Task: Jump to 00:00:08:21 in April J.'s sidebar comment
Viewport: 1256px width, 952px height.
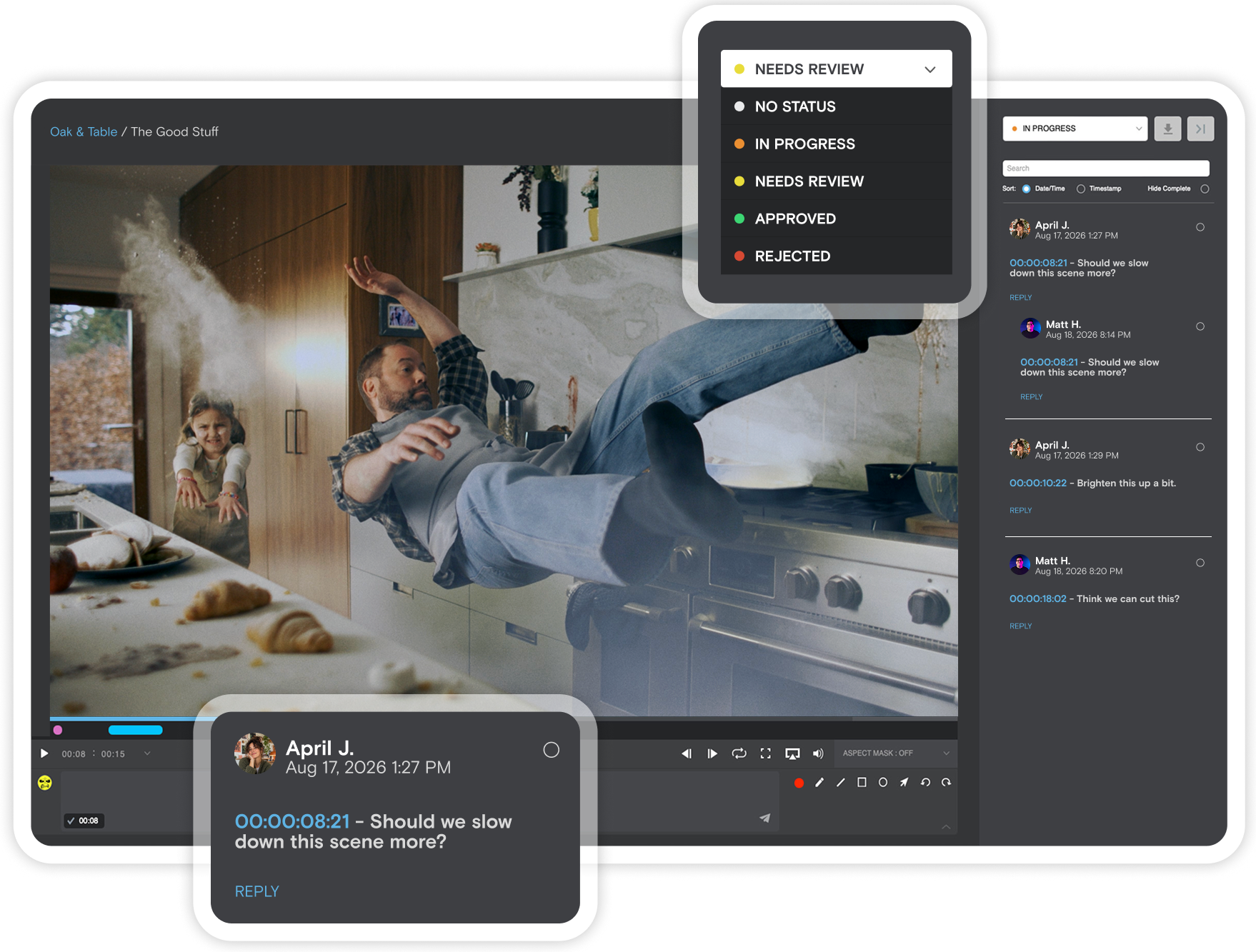Action: tap(1038, 264)
